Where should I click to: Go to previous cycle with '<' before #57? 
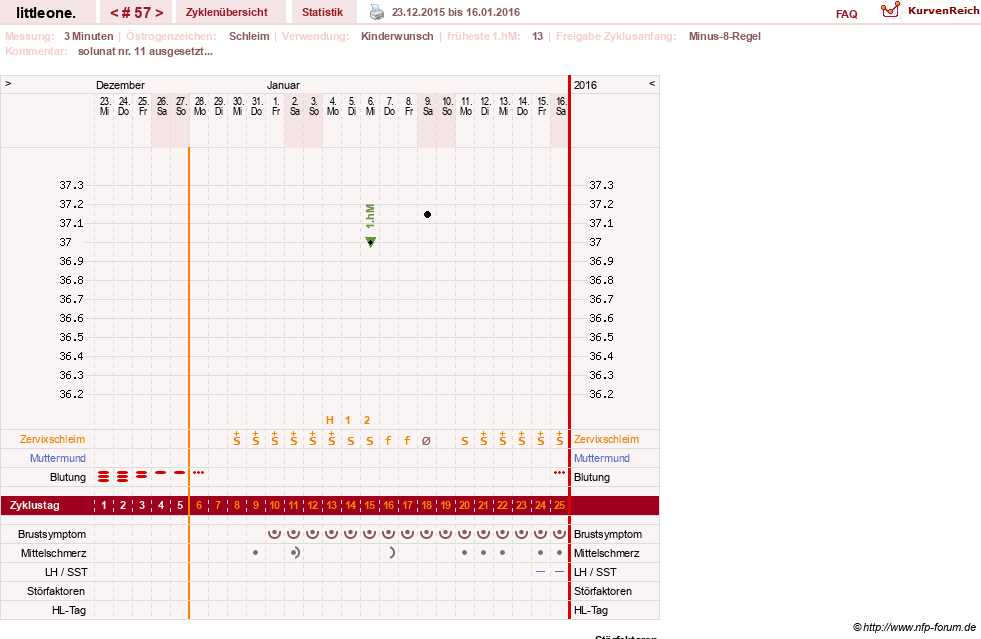[x=114, y=13]
